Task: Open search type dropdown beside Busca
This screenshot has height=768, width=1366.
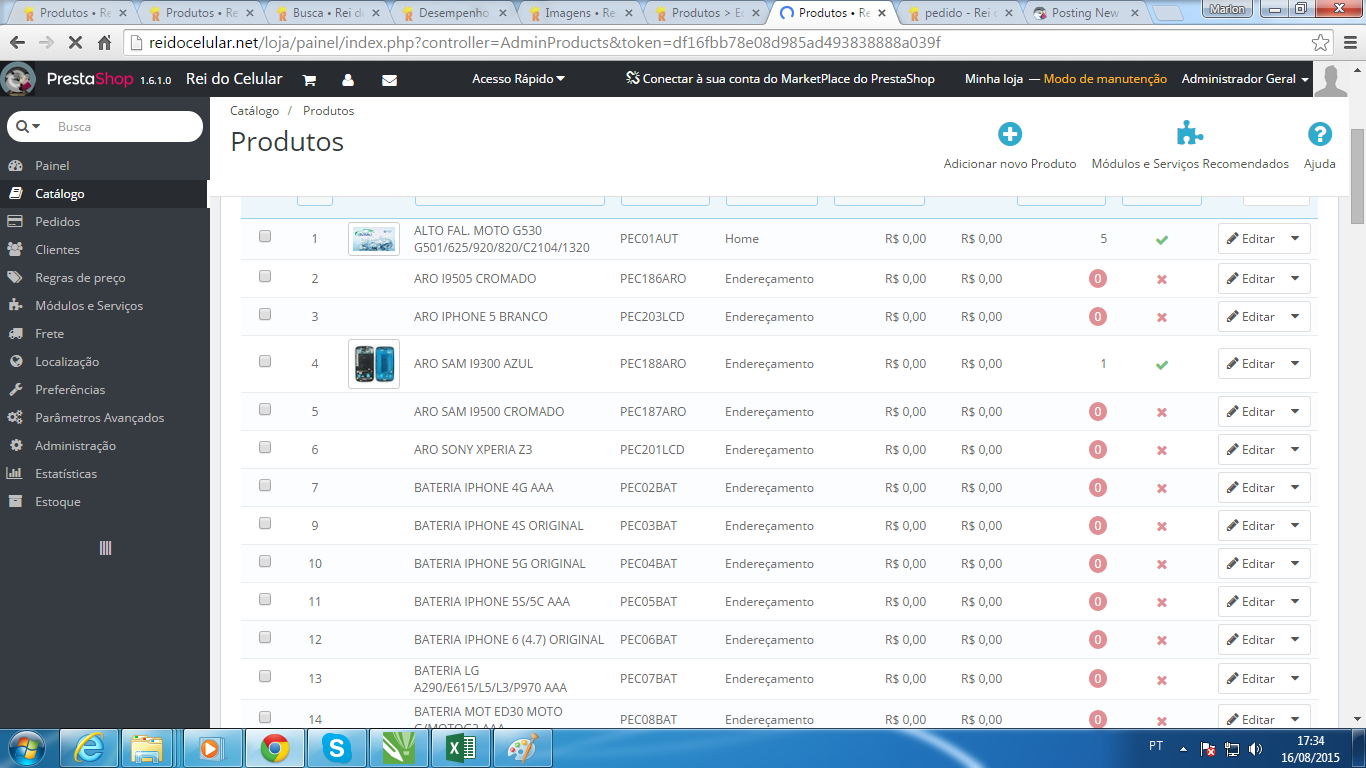Action: [29, 127]
